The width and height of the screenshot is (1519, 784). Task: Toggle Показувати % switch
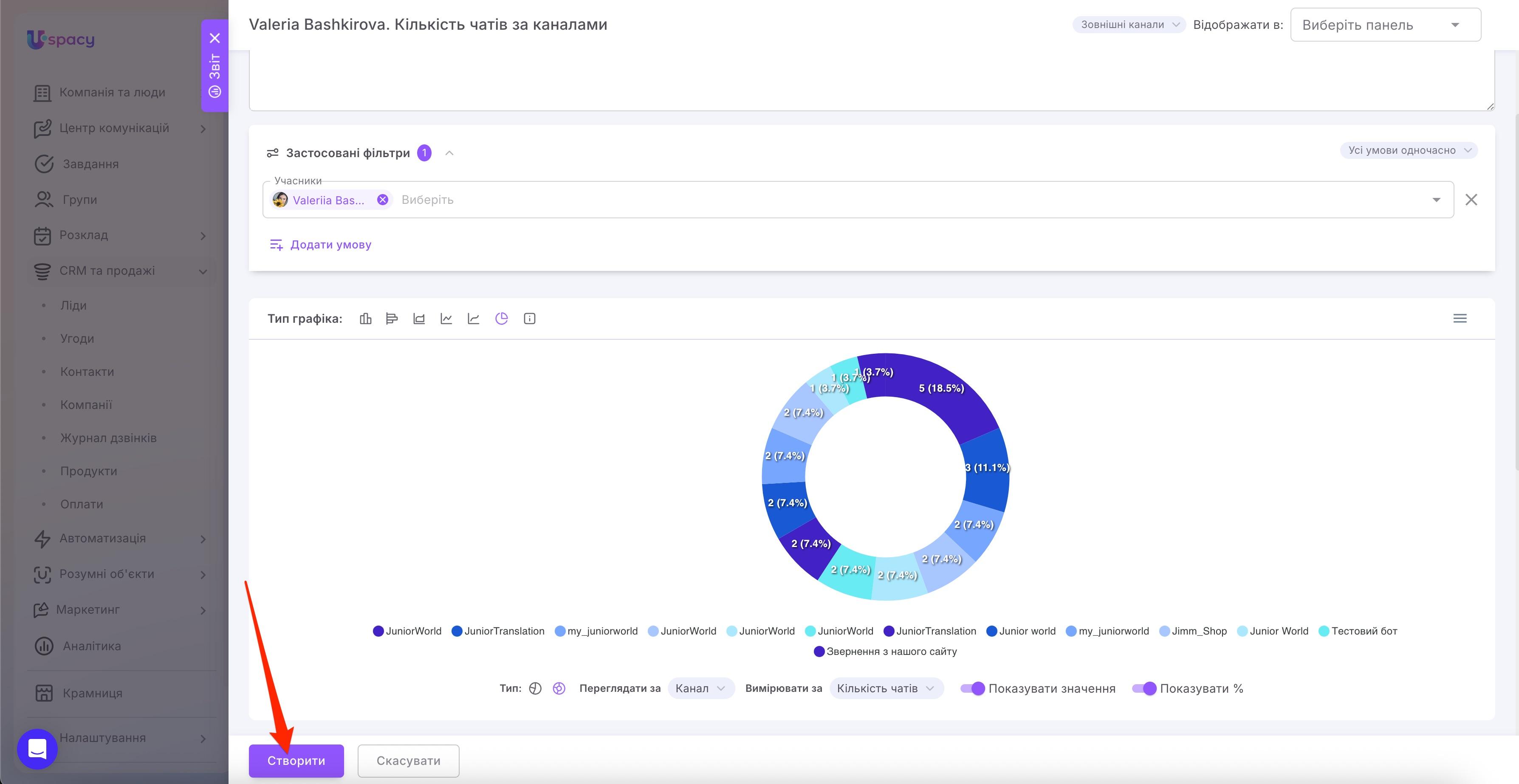1144,688
